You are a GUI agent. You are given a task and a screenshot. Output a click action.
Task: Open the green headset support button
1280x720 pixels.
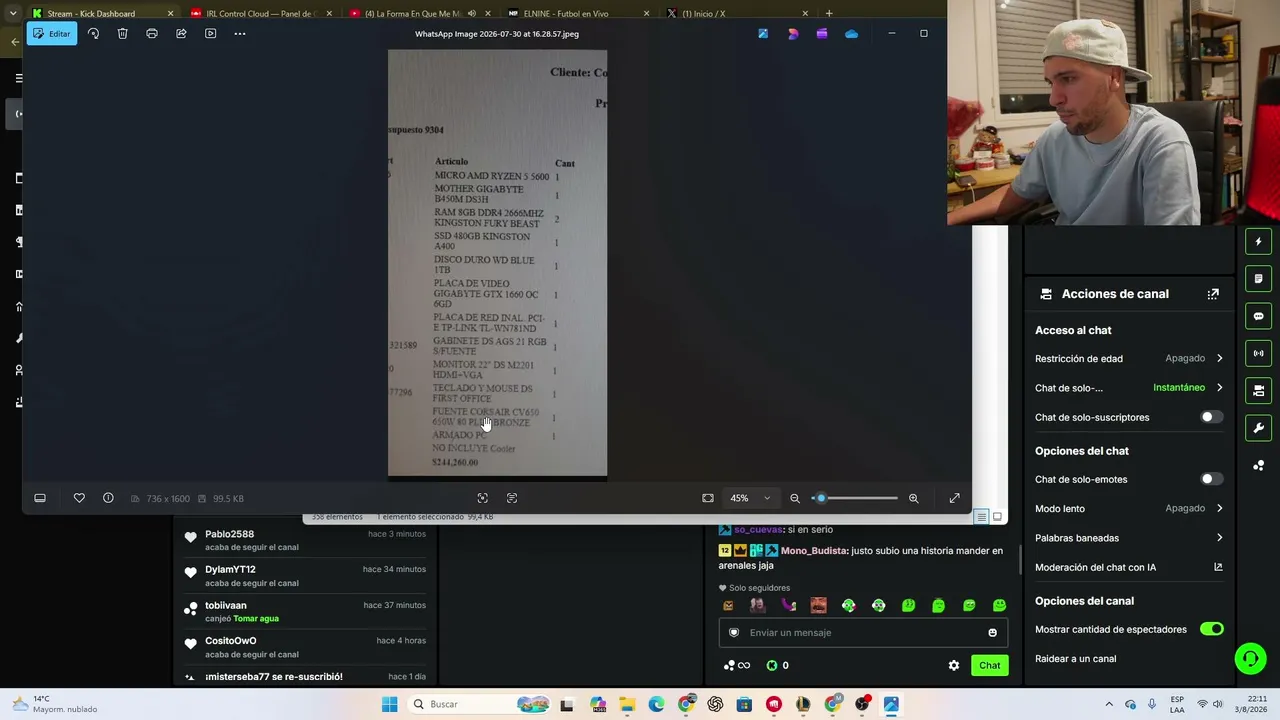(1250, 658)
